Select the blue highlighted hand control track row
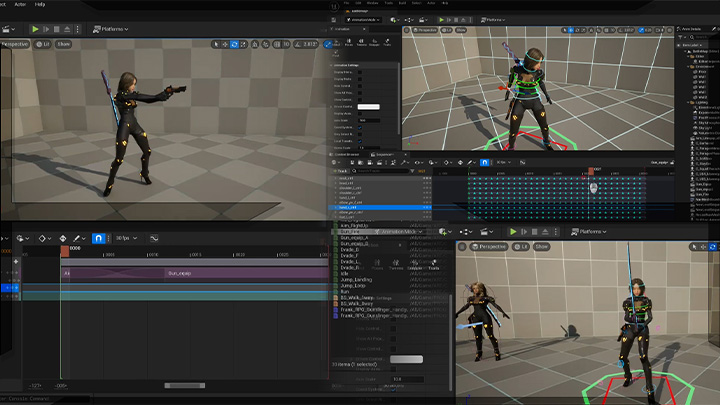The height and width of the screenshot is (405, 720). (x=380, y=208)
